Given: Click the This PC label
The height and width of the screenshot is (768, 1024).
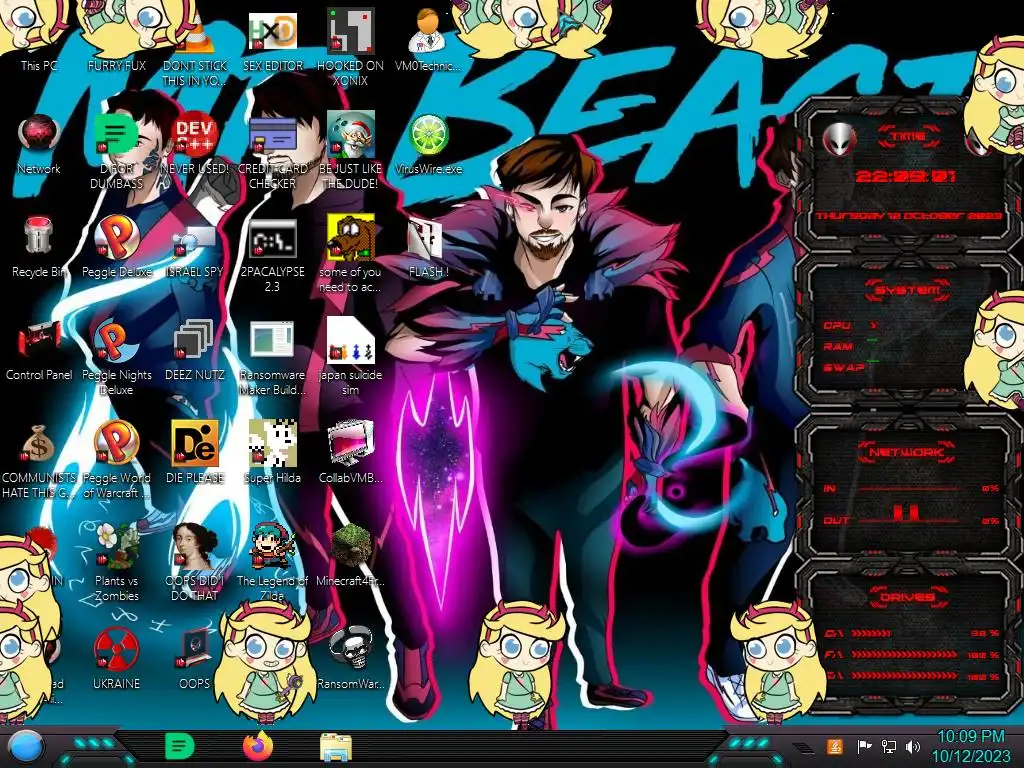Looking at the screenshot, I should [39, 65].
